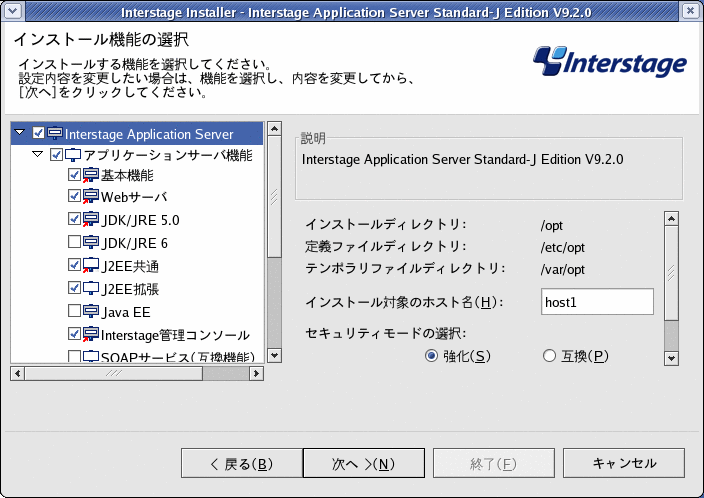Click the Java EE component icon
Image resolution: width=704 pixels, height=498 pixels.
click(91, 311)
